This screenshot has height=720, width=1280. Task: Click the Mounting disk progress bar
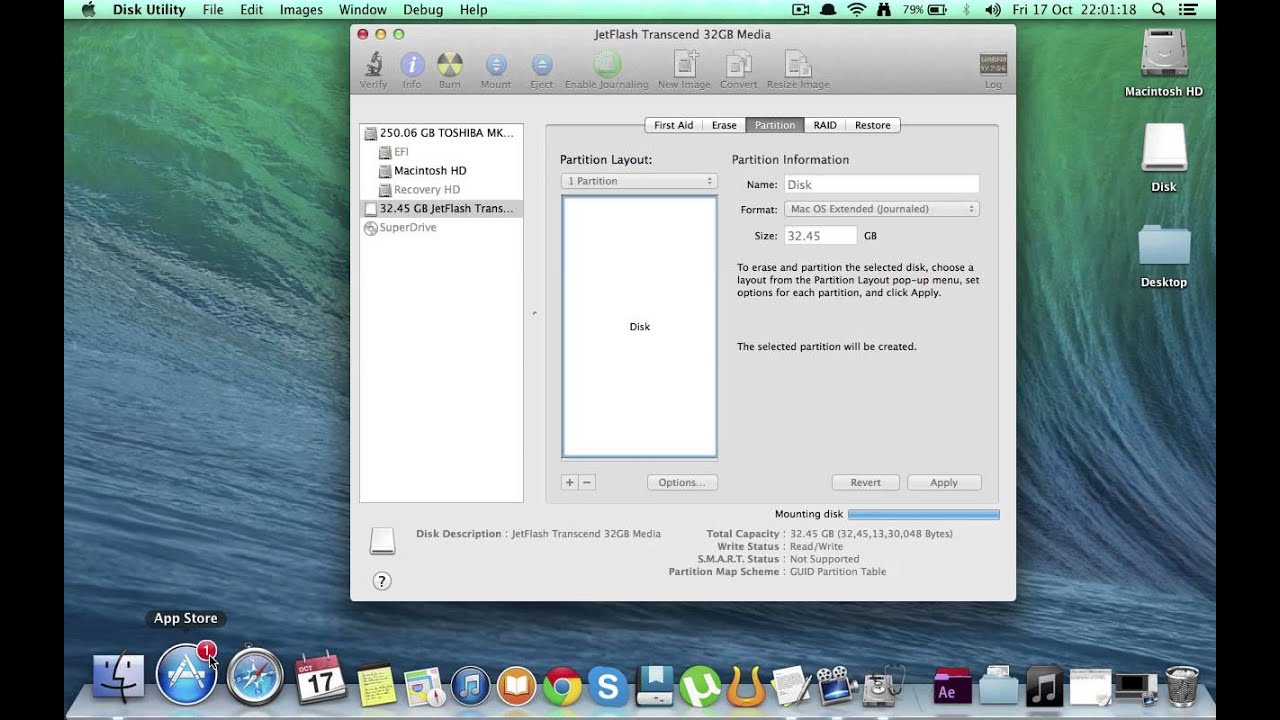coord(923,514)
